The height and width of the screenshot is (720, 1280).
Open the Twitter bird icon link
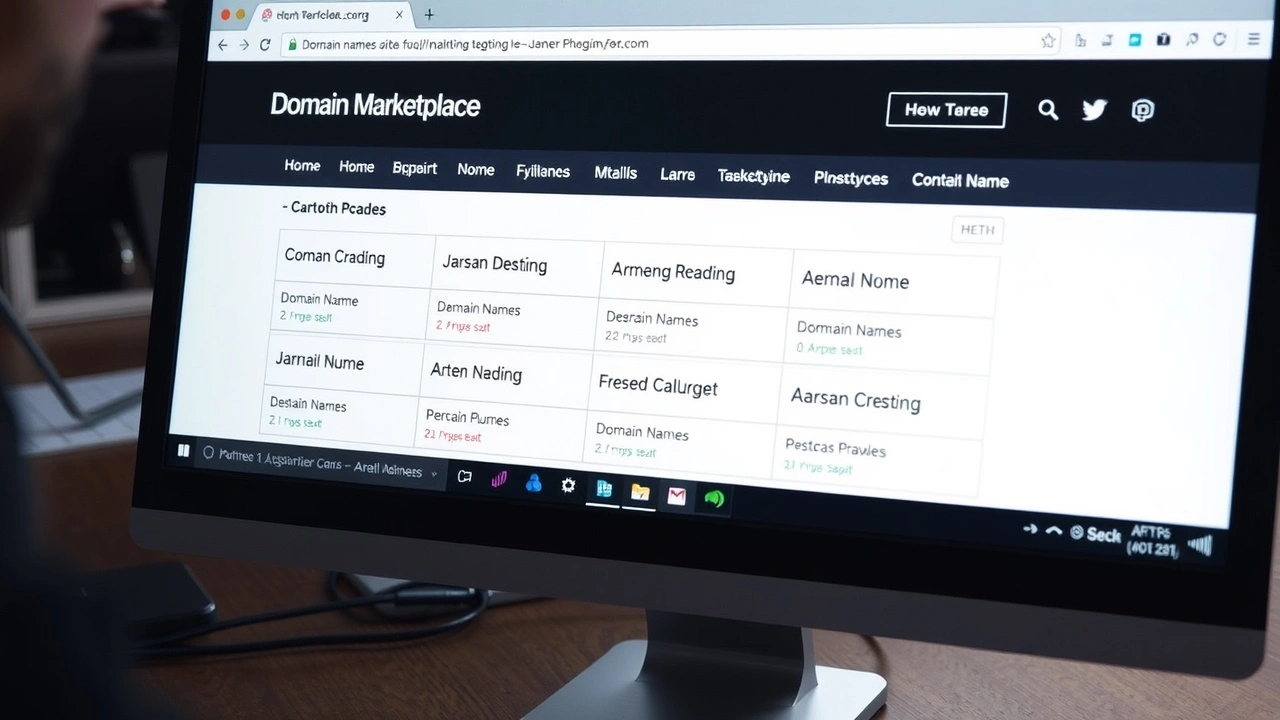(1094, 110)
